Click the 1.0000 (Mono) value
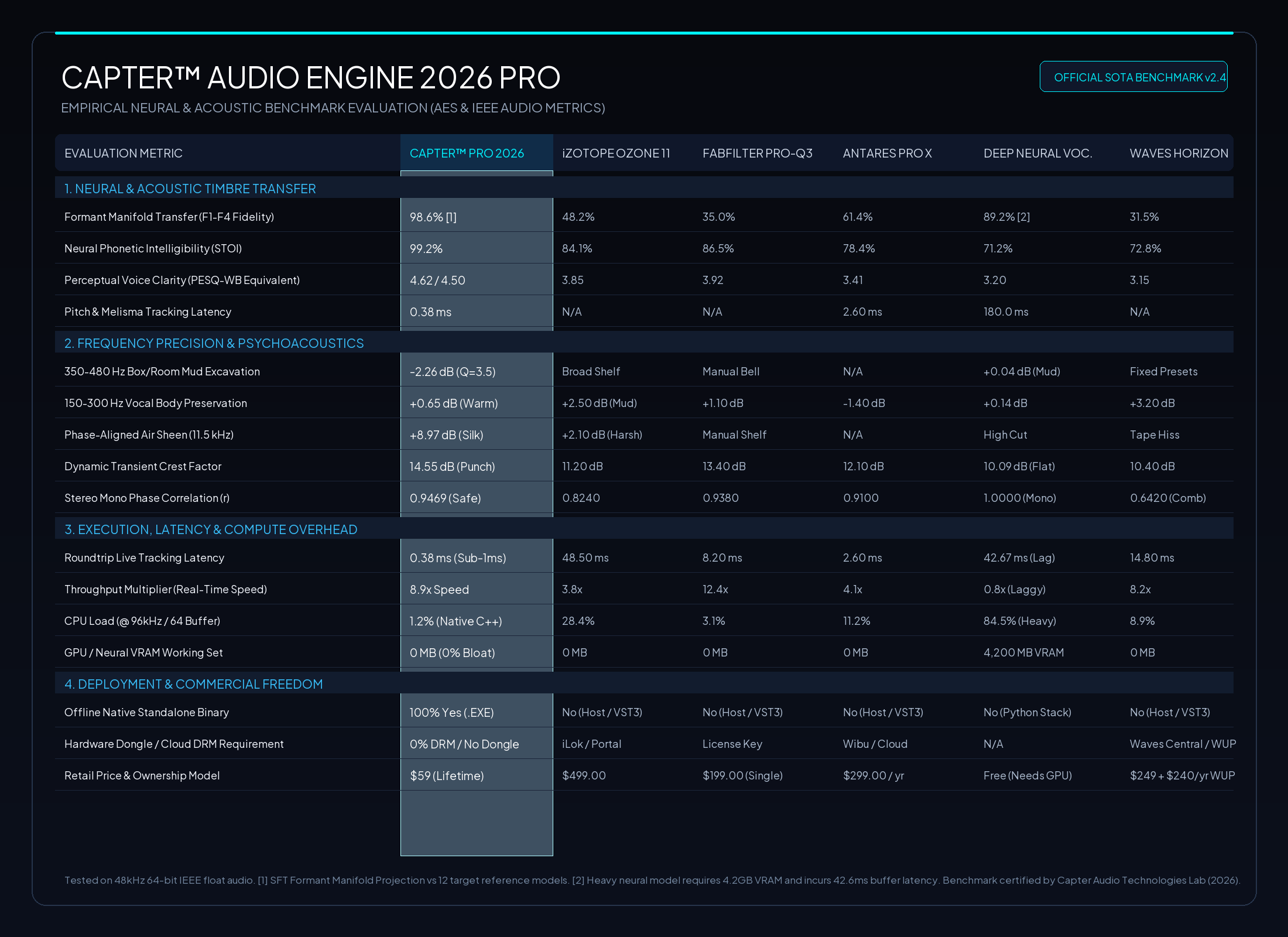1288x937 pixels. point(1020,498)
